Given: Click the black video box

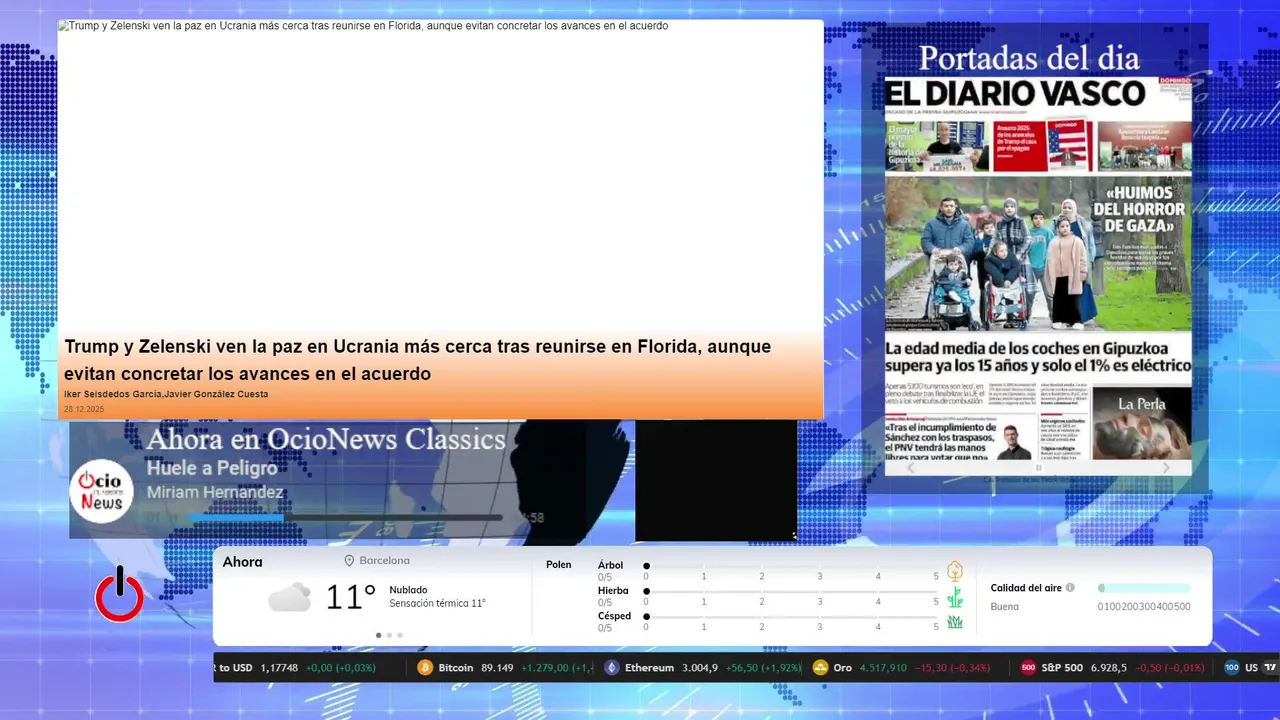Looking at the screenshot, I should click(716, 480).
